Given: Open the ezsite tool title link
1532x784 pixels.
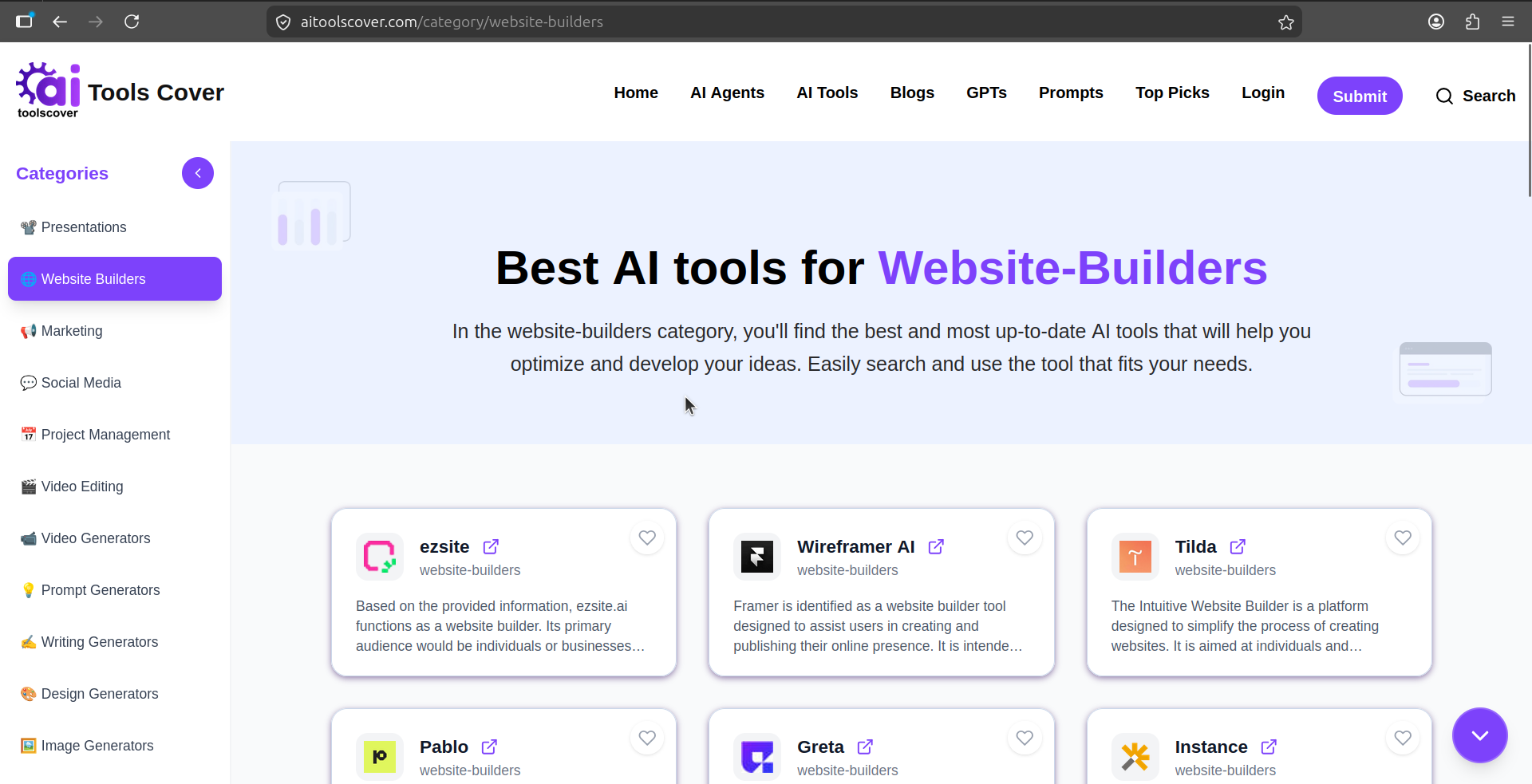Looking at the screenshot, I should 444,546.
